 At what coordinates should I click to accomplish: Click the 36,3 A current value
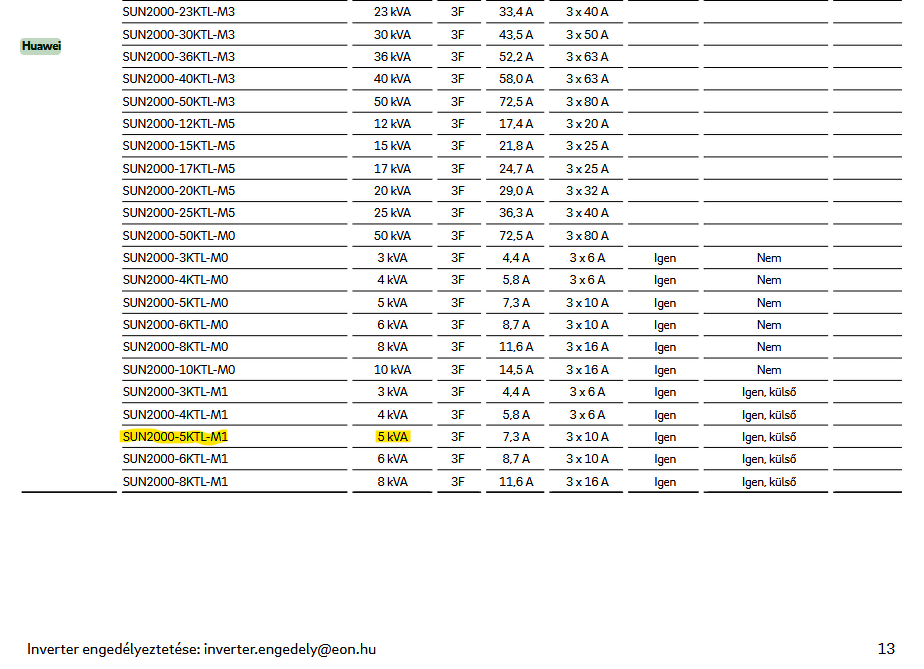516,213
